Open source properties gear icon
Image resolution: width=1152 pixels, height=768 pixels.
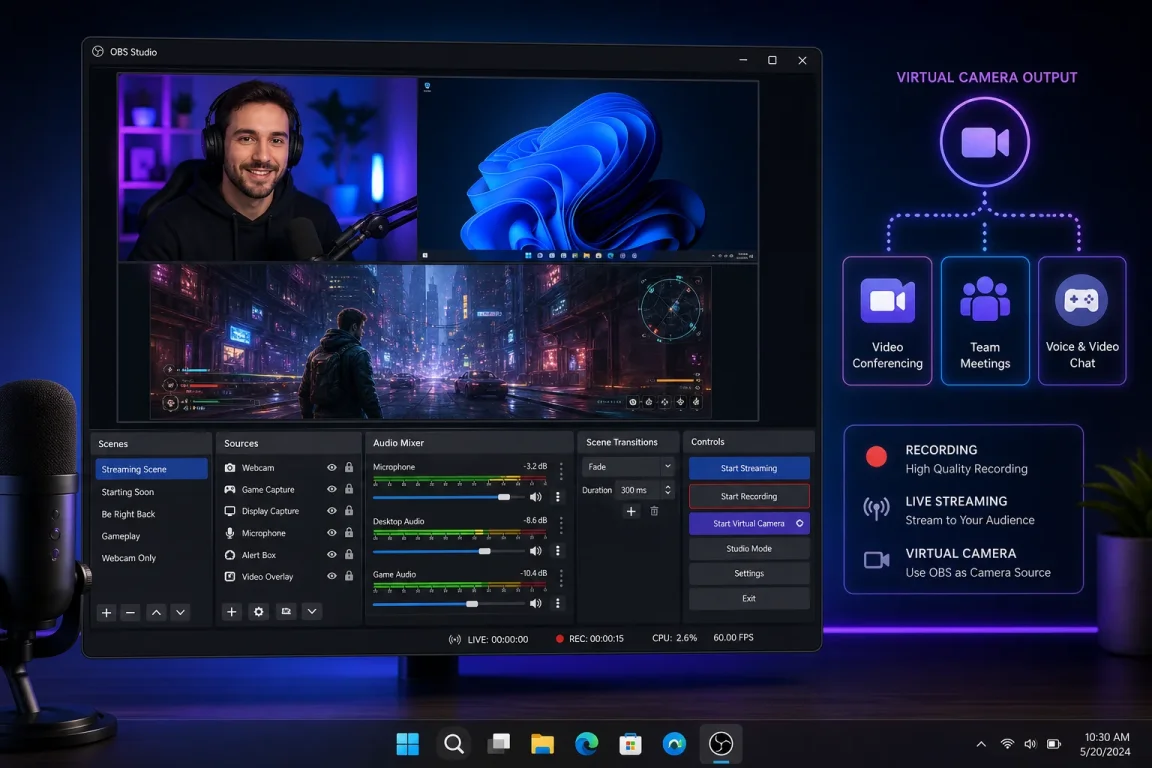tap(259, 611)
